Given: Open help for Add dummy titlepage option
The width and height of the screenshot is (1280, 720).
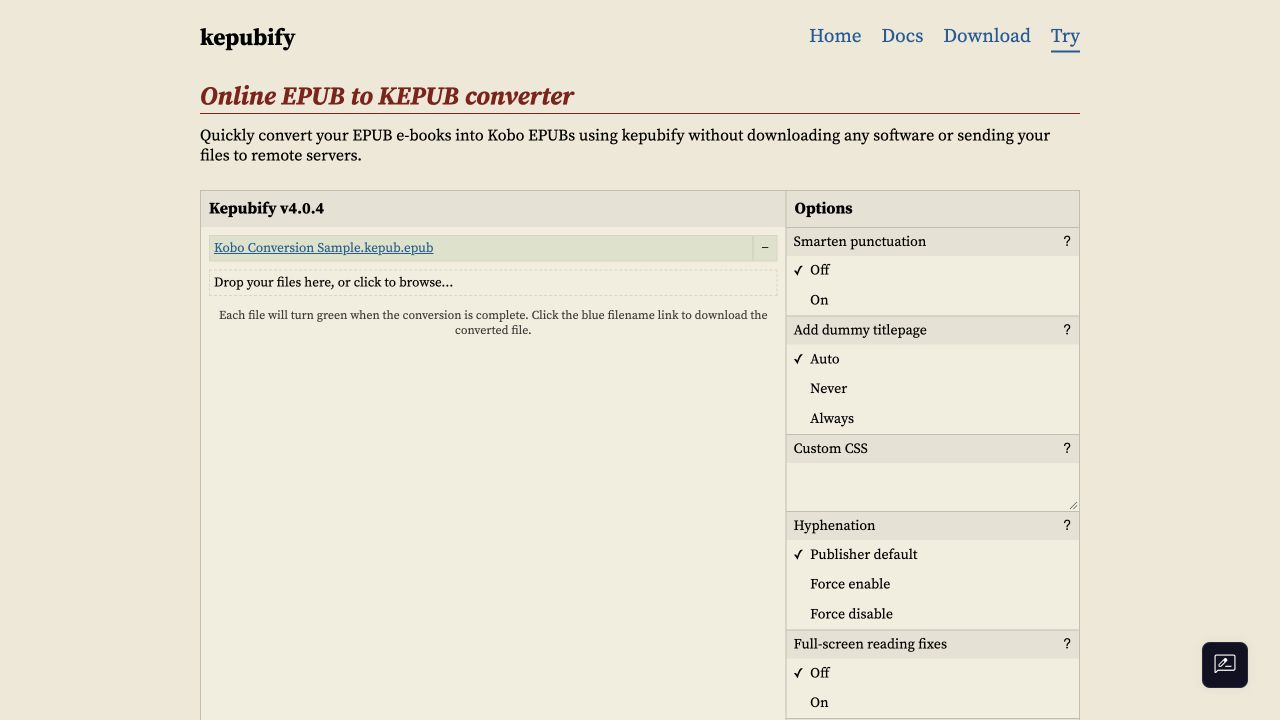Looking at the screenshot, I should click(1066, 330).
